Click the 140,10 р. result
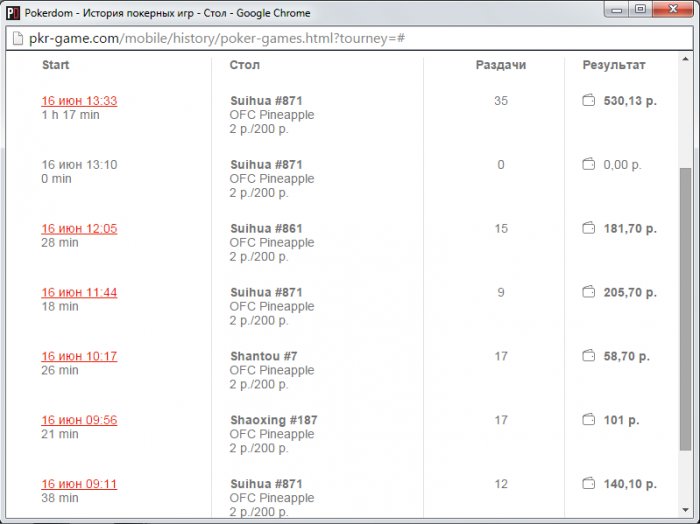Viewport: 700px width, 524px height. coord(630,484)
